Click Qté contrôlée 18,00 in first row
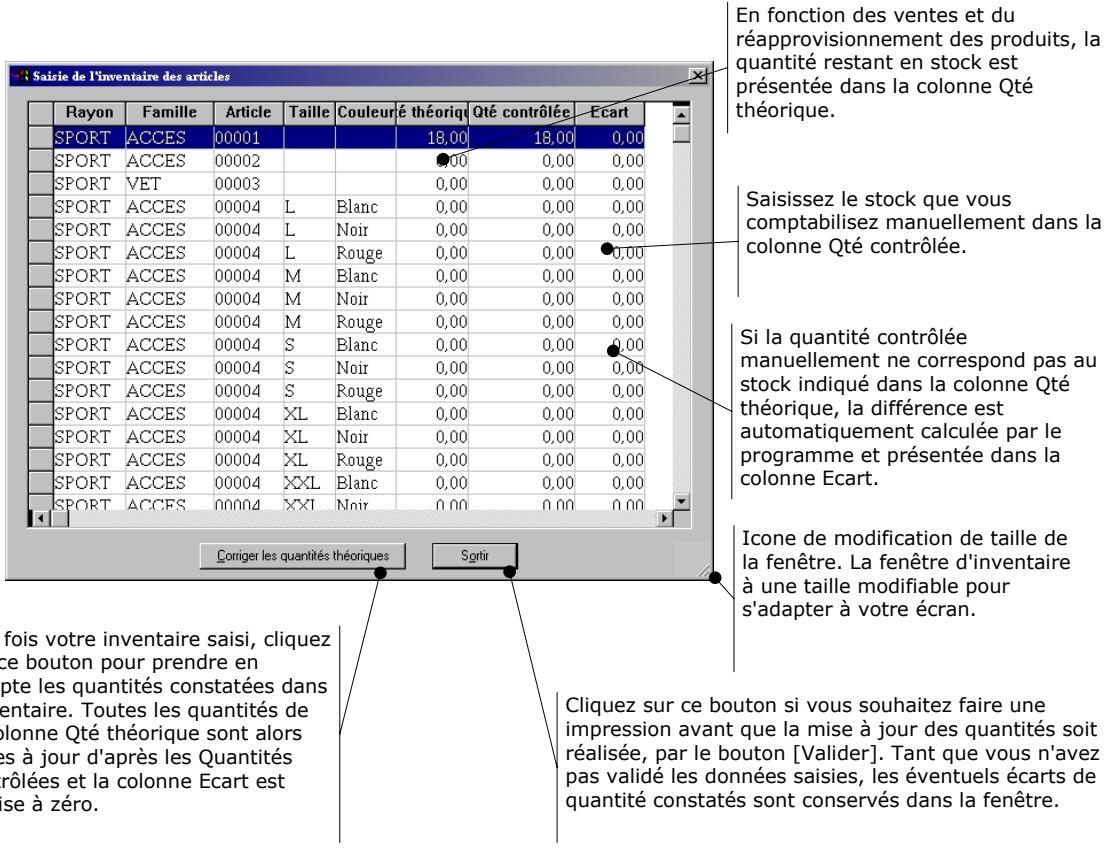Image resolution: width=1106 pixels, height=851 pixels. (522, 138)
